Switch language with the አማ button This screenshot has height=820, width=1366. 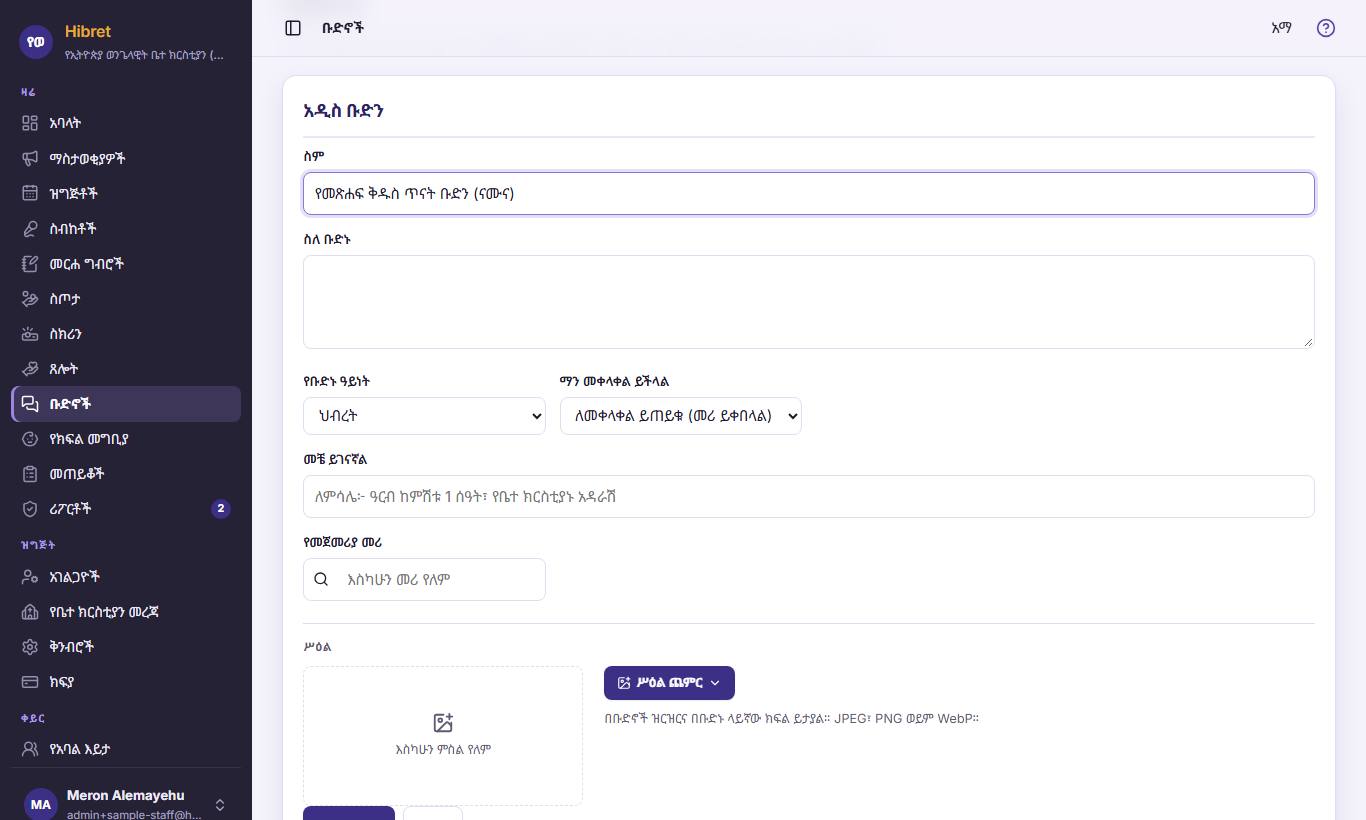1281,28
